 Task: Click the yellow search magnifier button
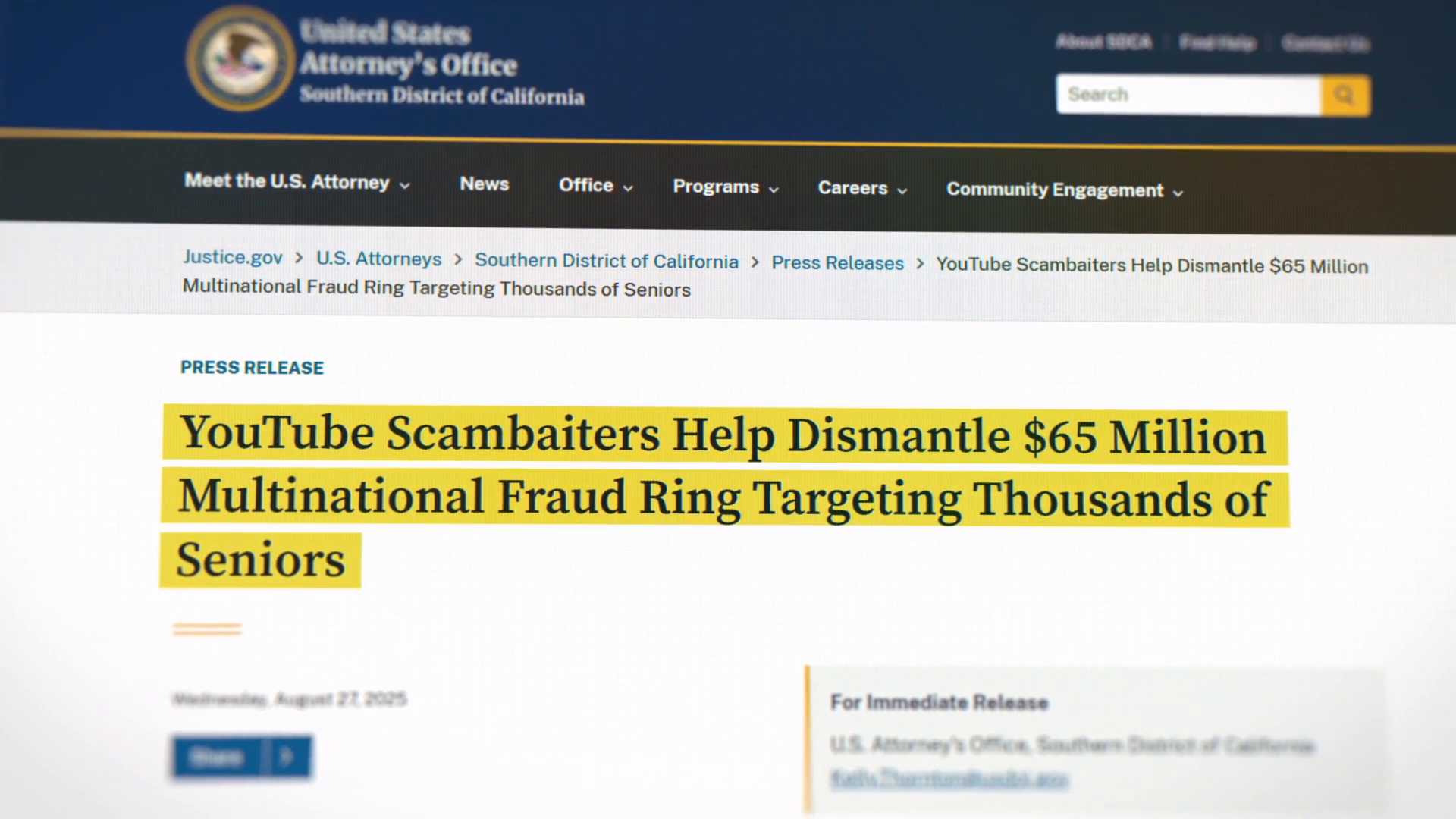1345,96
